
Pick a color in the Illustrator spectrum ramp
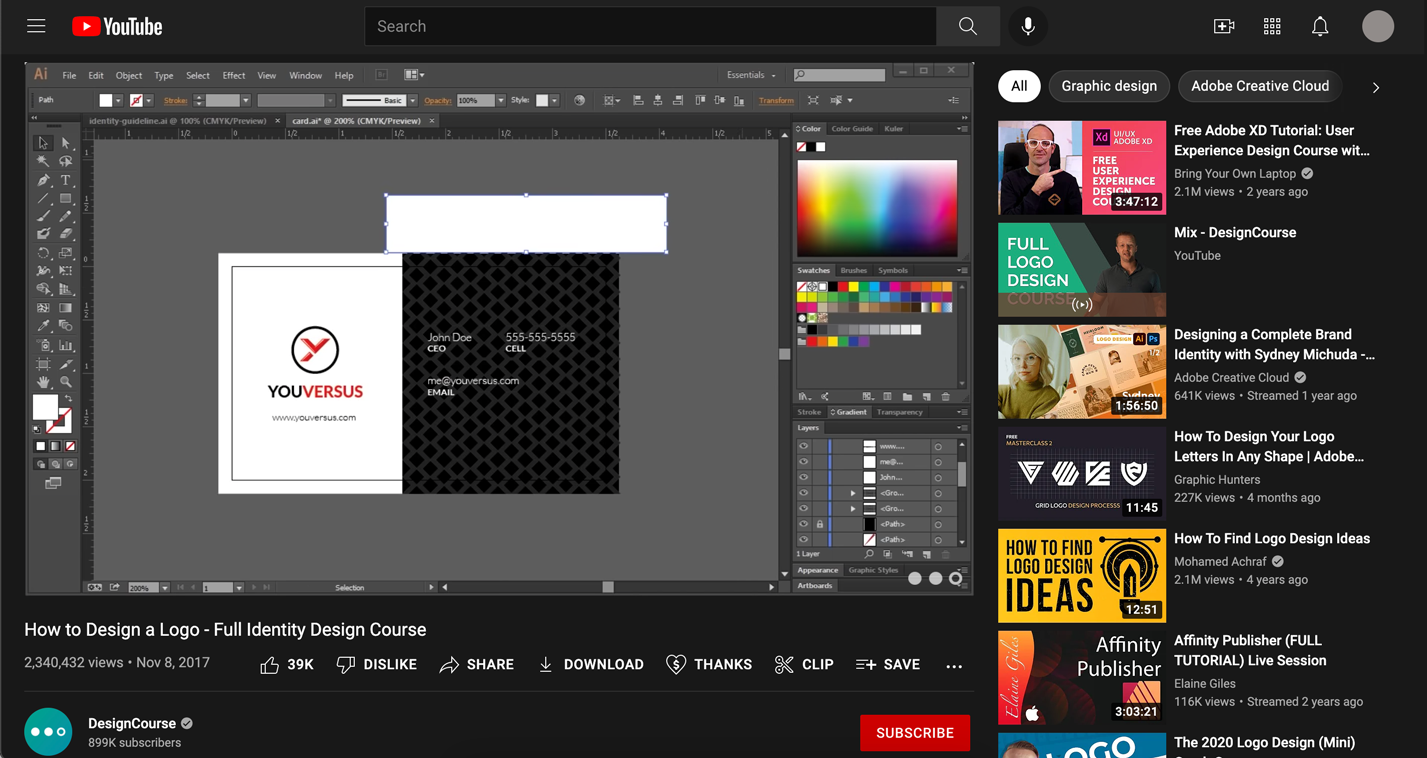point(877,208)
